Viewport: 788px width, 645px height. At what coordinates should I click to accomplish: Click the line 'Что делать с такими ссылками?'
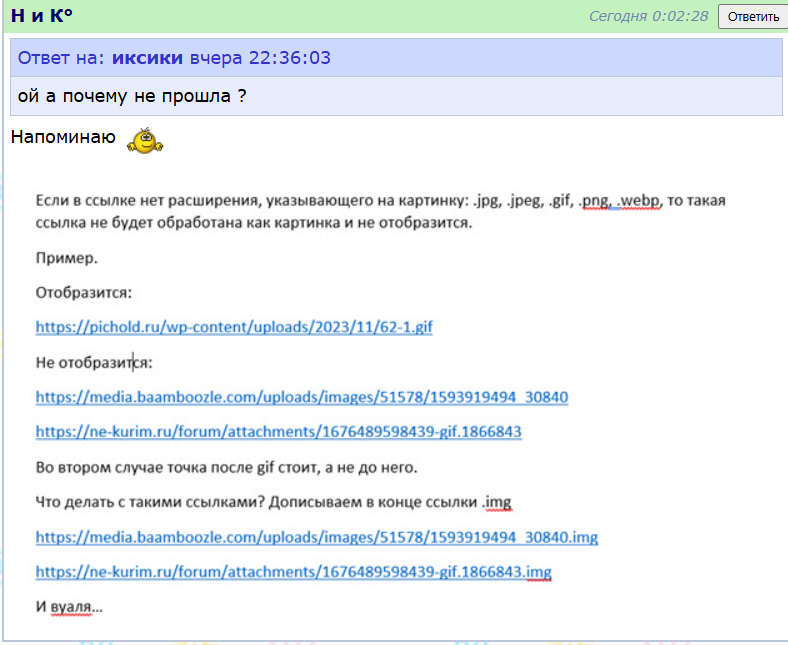click(x=274, y=502)
